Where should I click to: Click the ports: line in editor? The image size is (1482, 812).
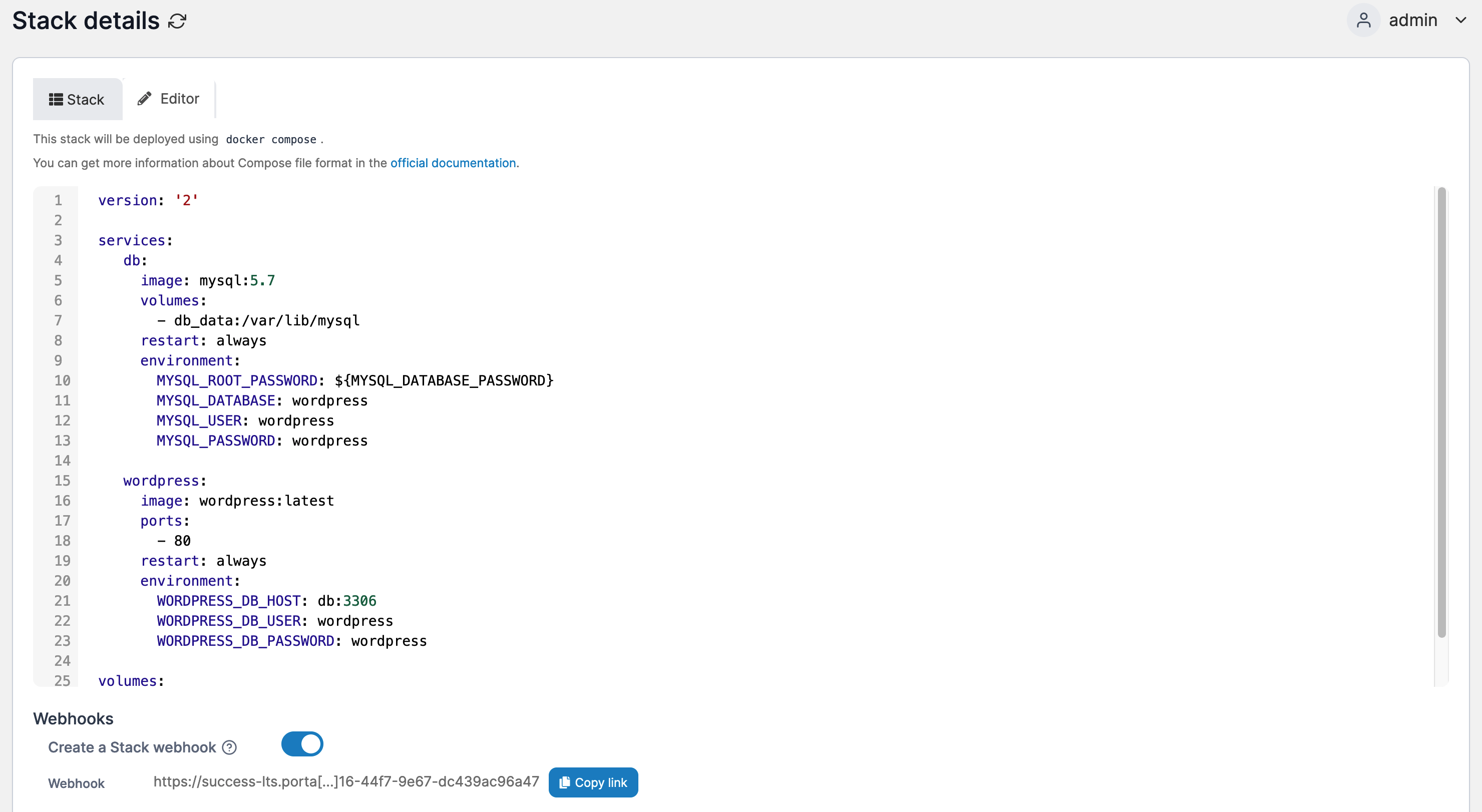[165, 521]
